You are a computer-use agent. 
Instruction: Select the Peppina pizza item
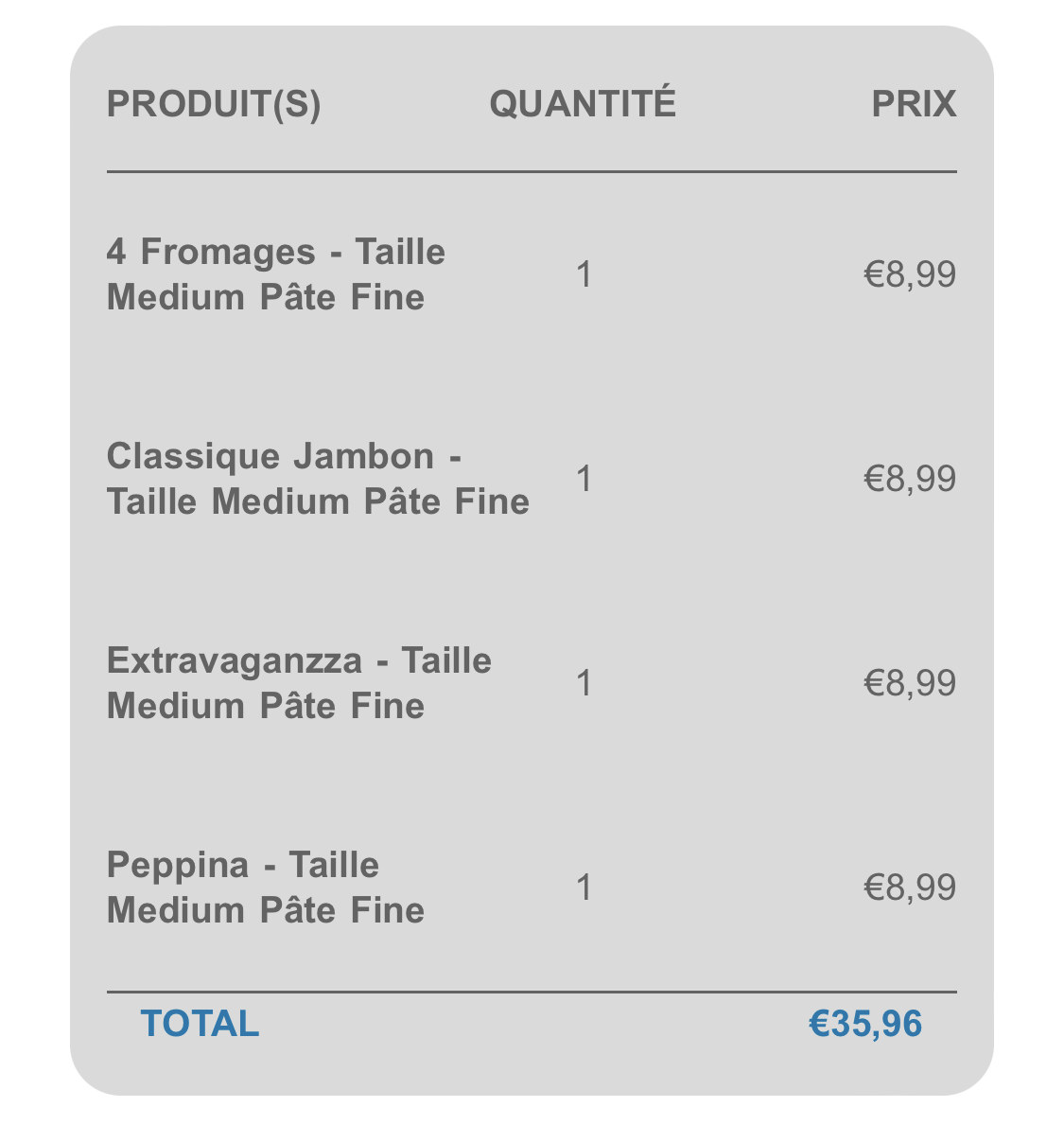coord(265,888)
